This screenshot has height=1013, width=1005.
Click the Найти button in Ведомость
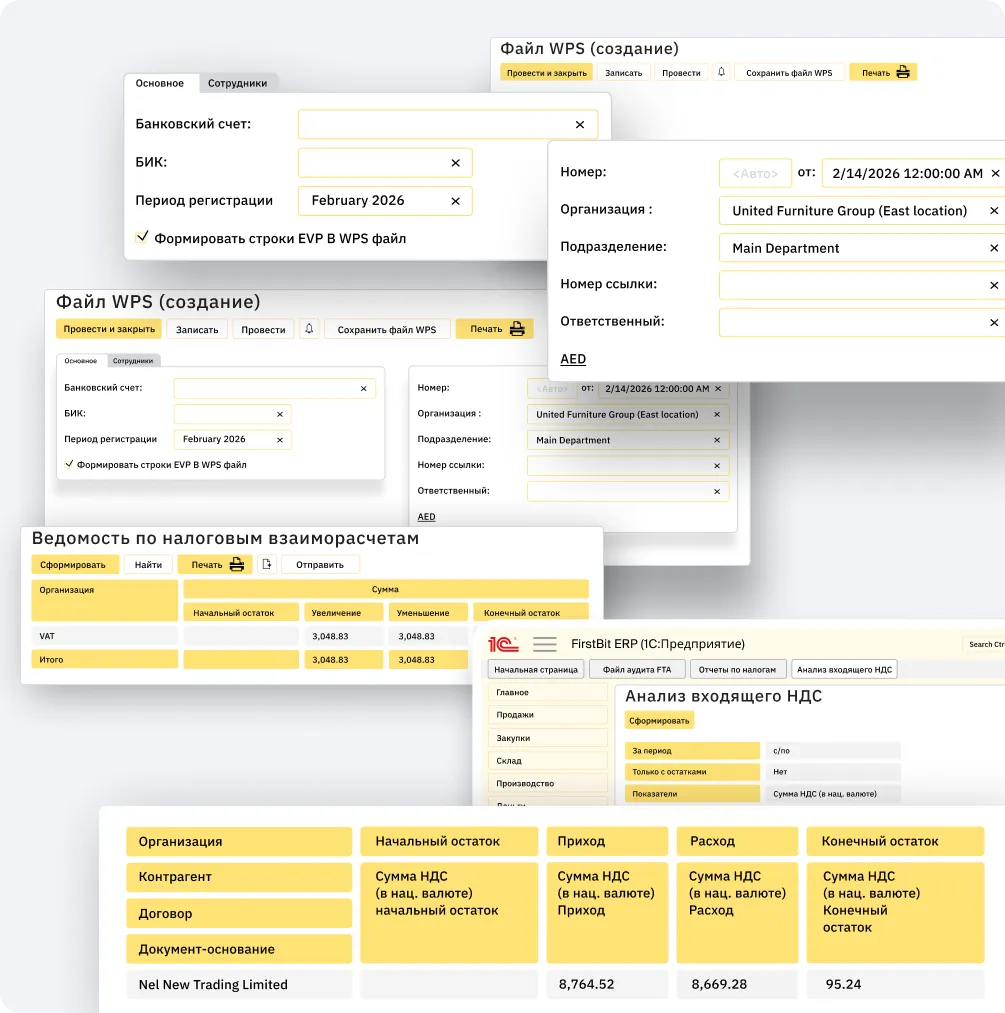[x=148, y=564]
